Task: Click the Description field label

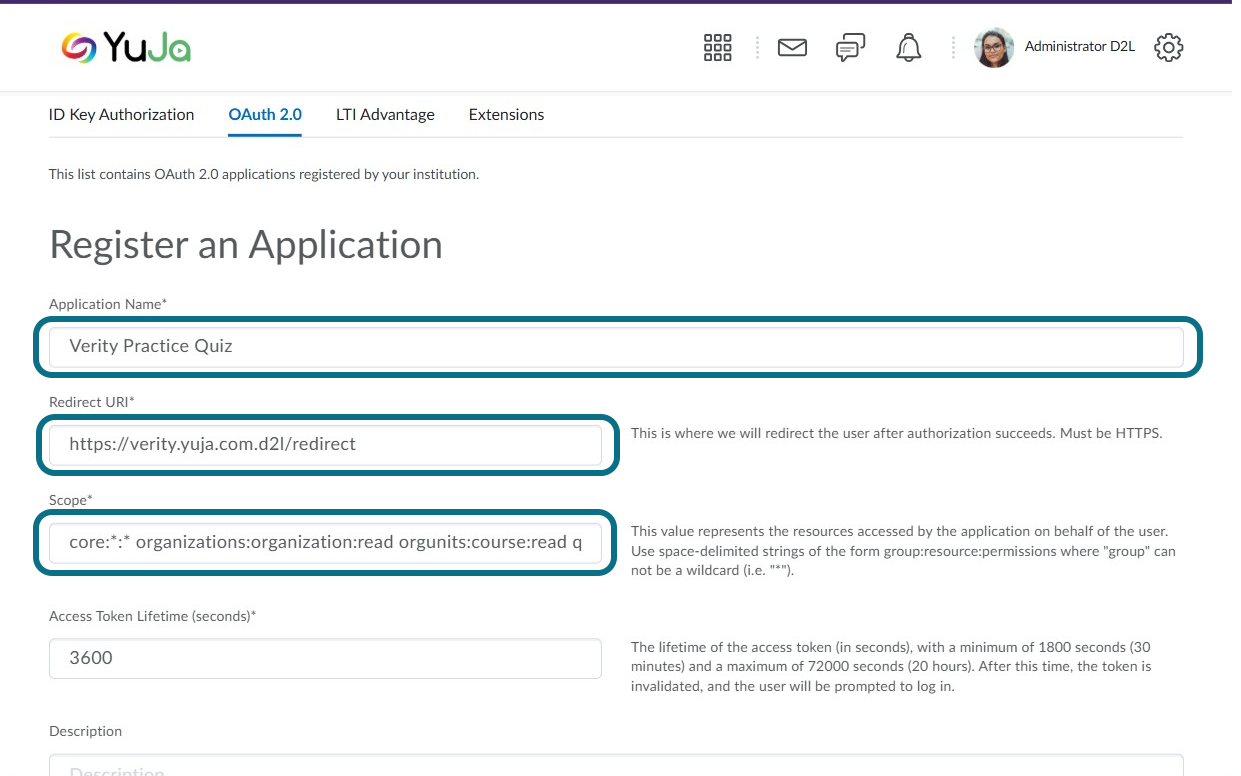Action: 85,731
